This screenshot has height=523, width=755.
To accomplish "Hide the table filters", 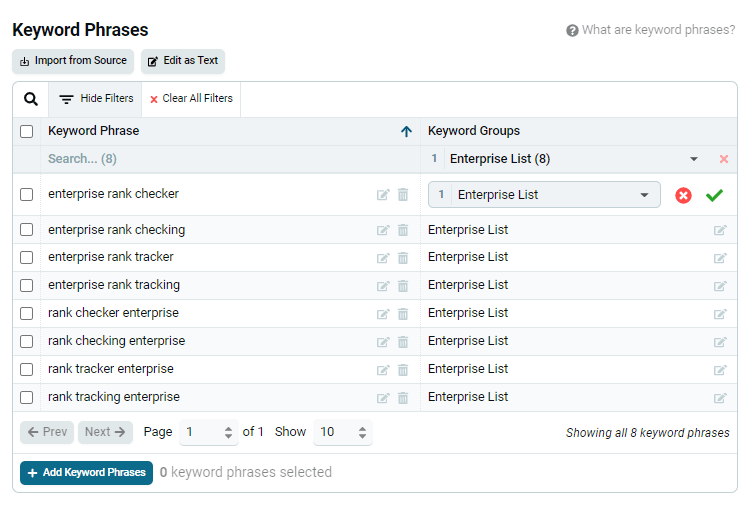I will coord(95,99).
